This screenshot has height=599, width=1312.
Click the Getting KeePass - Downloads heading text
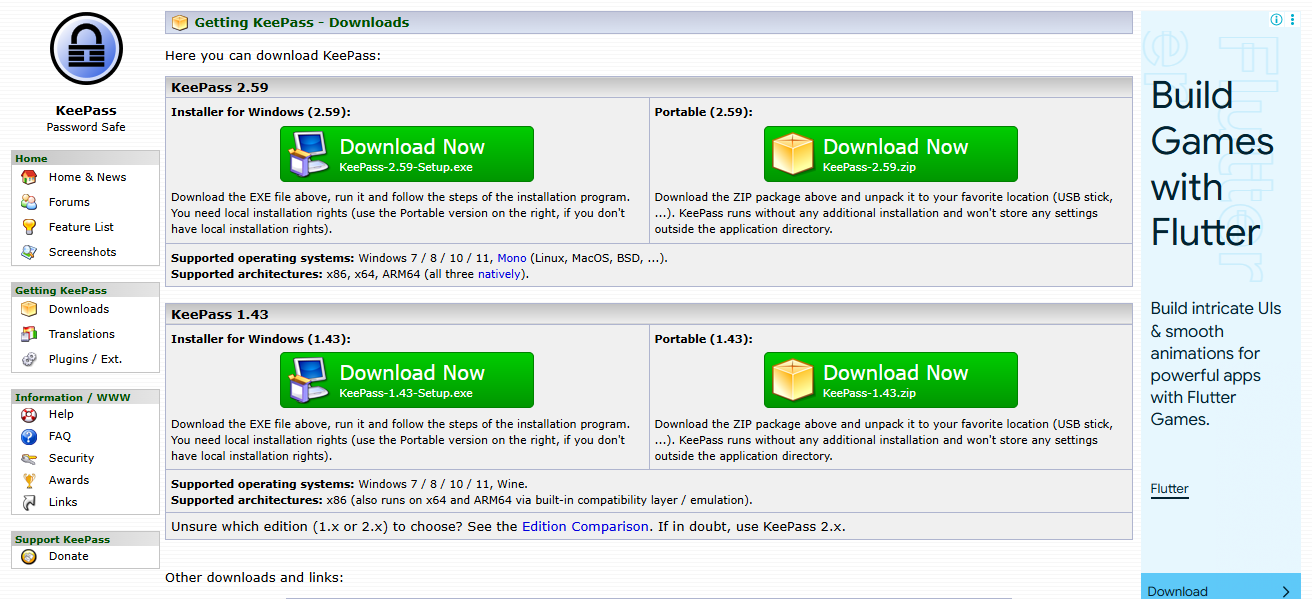[302, 22]
